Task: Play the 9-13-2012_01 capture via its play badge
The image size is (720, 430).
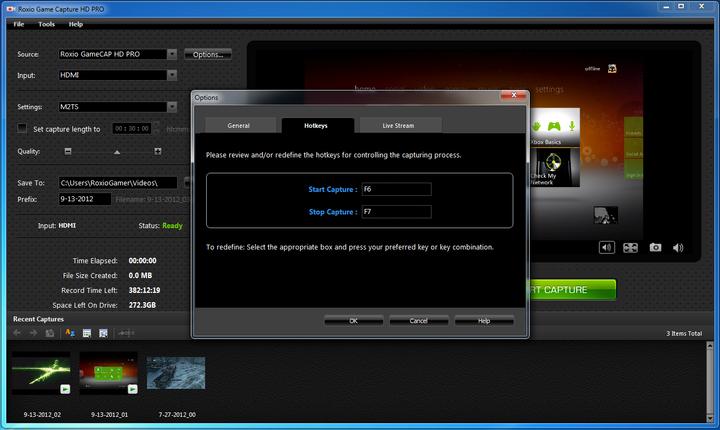Action: pyautogui.click(x=132, y=389)
